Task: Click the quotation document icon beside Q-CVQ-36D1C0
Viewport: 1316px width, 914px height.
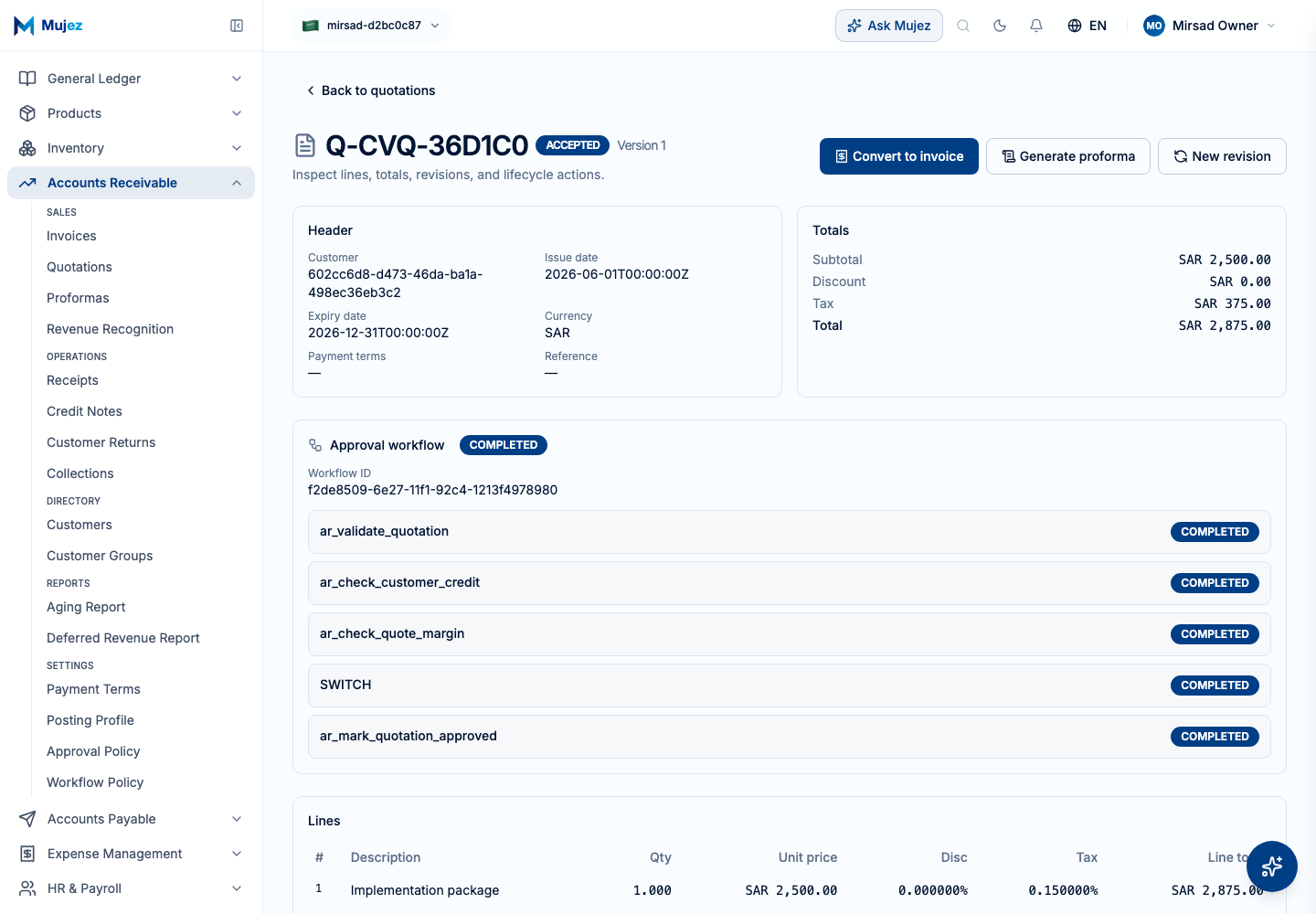Action: coord(305,145)
